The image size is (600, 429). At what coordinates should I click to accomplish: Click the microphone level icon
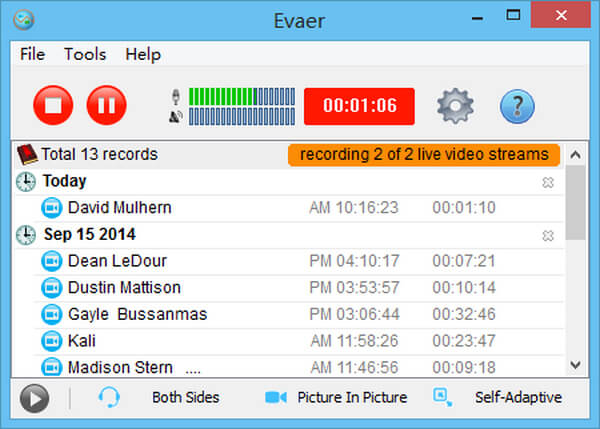pyautogui.click(x=176, y=97)
